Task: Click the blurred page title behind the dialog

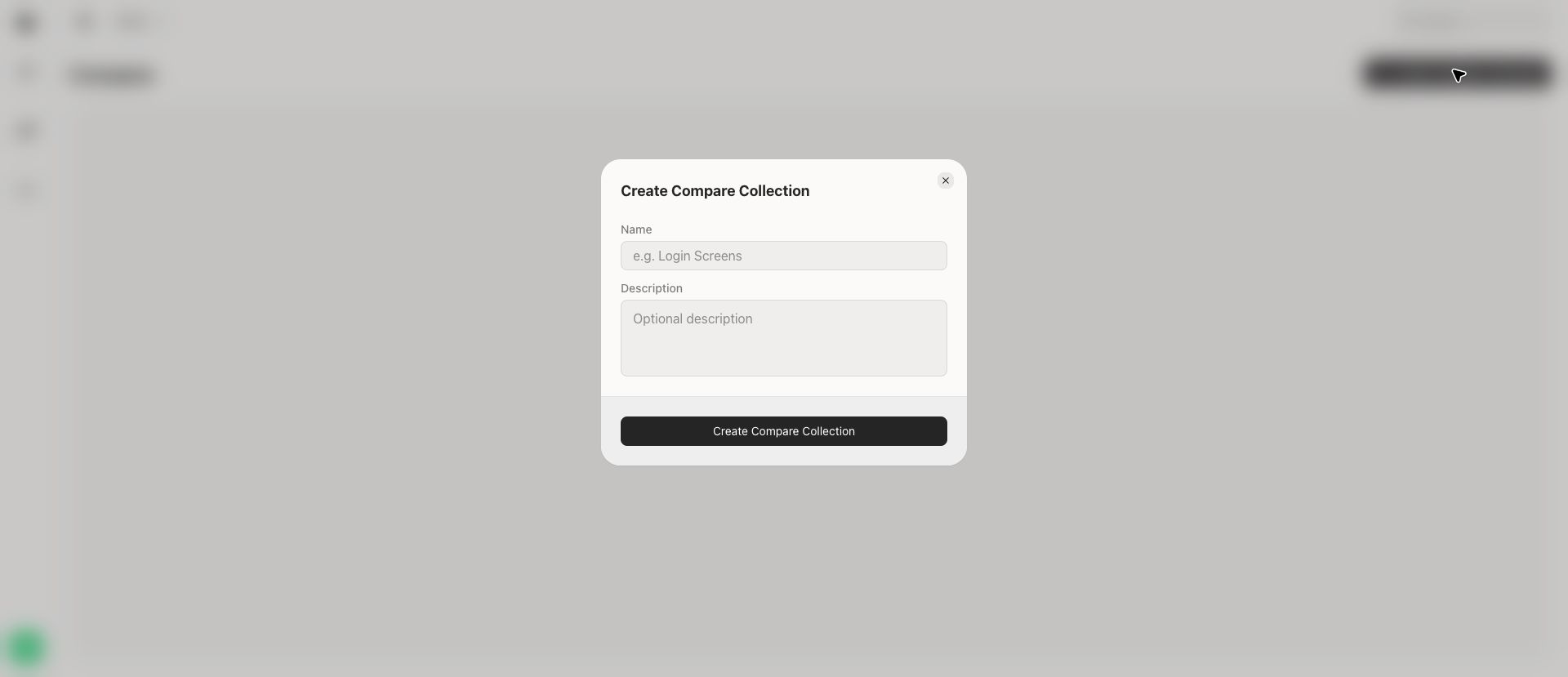Action: tap(113, 75)
